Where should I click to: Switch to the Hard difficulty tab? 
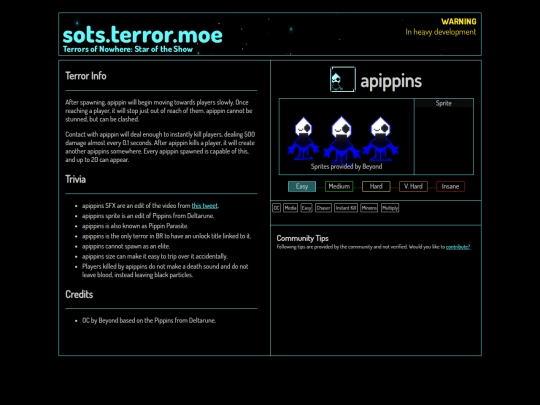(376, 186)
